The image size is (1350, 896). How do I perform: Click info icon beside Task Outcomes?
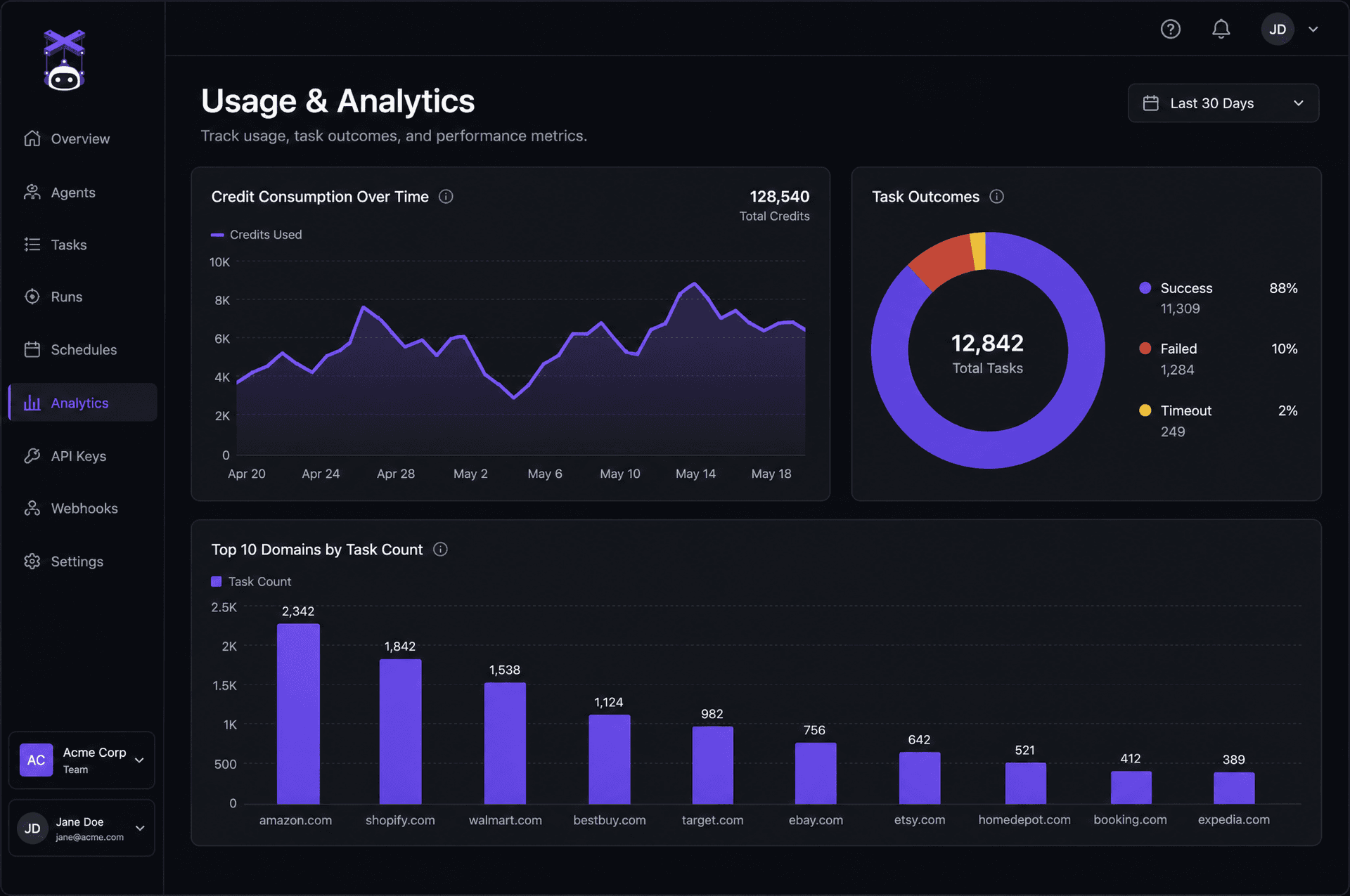coord(997,197)
